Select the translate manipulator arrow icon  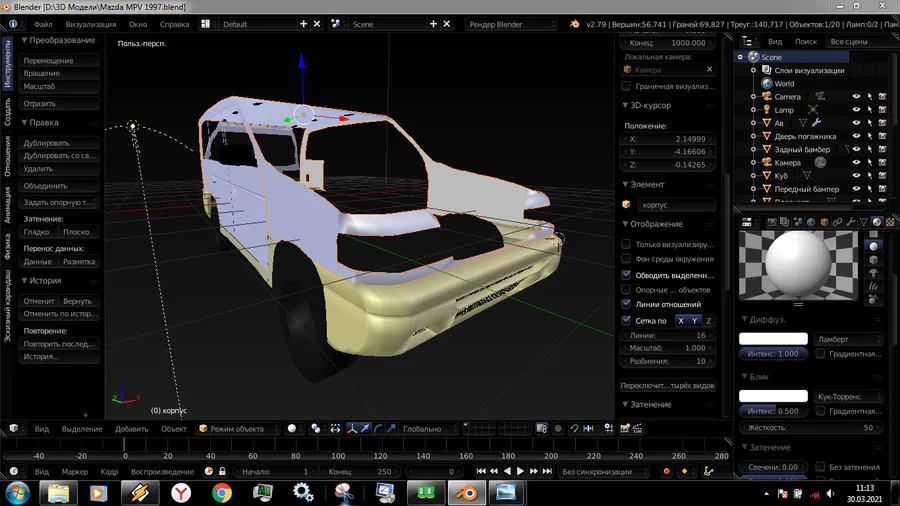click(x=365, y=429)
